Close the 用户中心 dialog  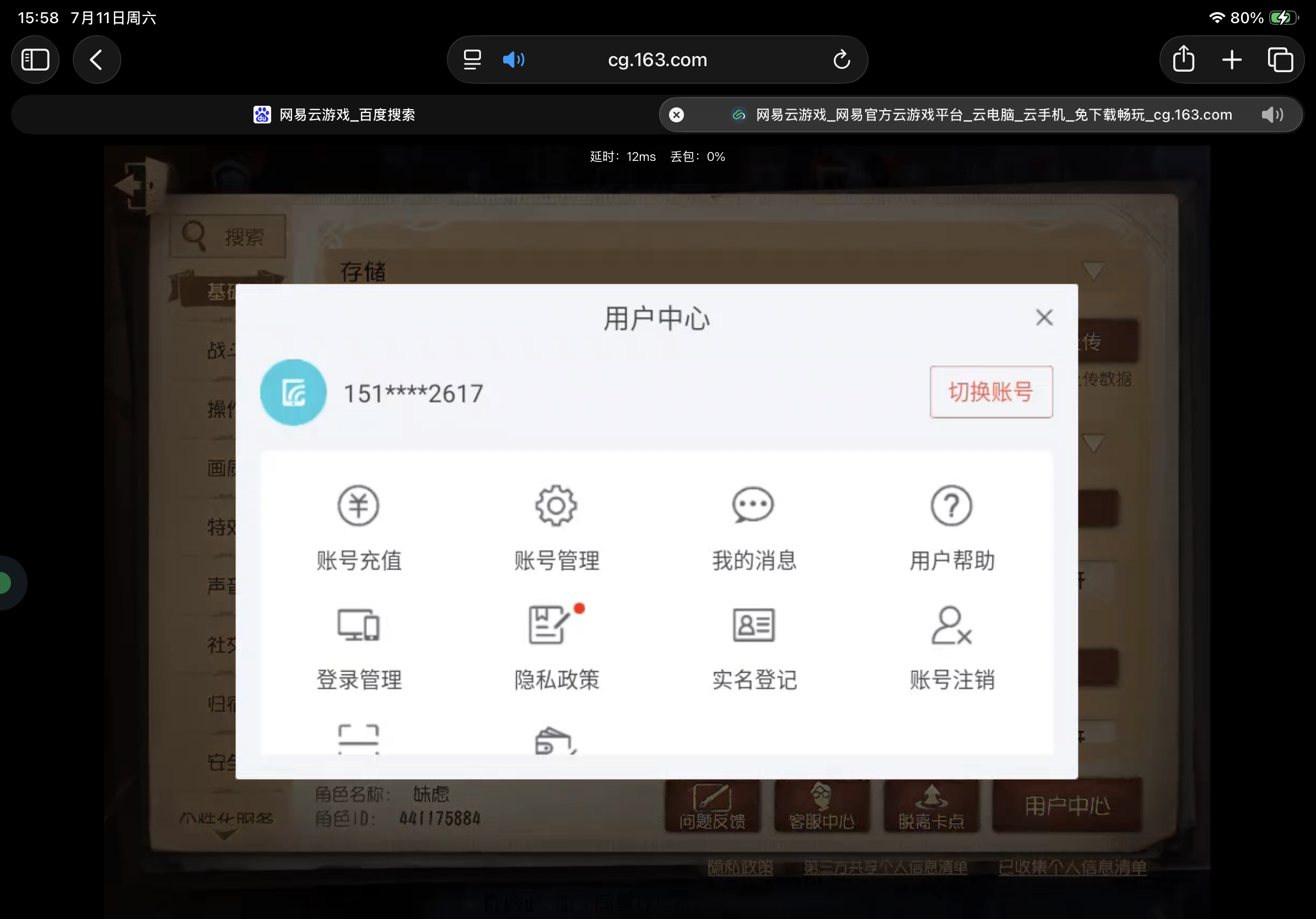(x=1044, y=317)
